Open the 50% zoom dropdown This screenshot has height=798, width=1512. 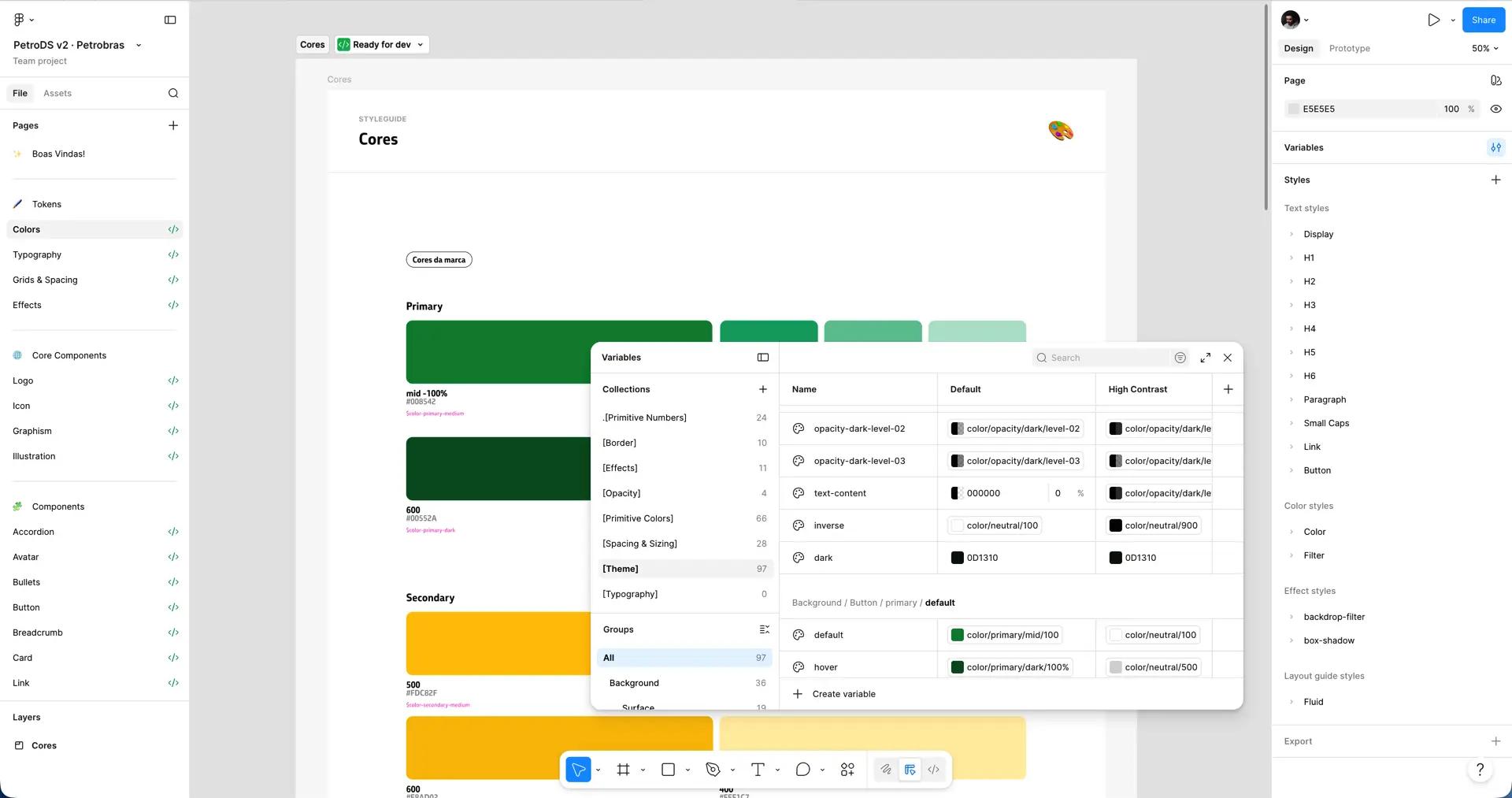[1484, 48]
